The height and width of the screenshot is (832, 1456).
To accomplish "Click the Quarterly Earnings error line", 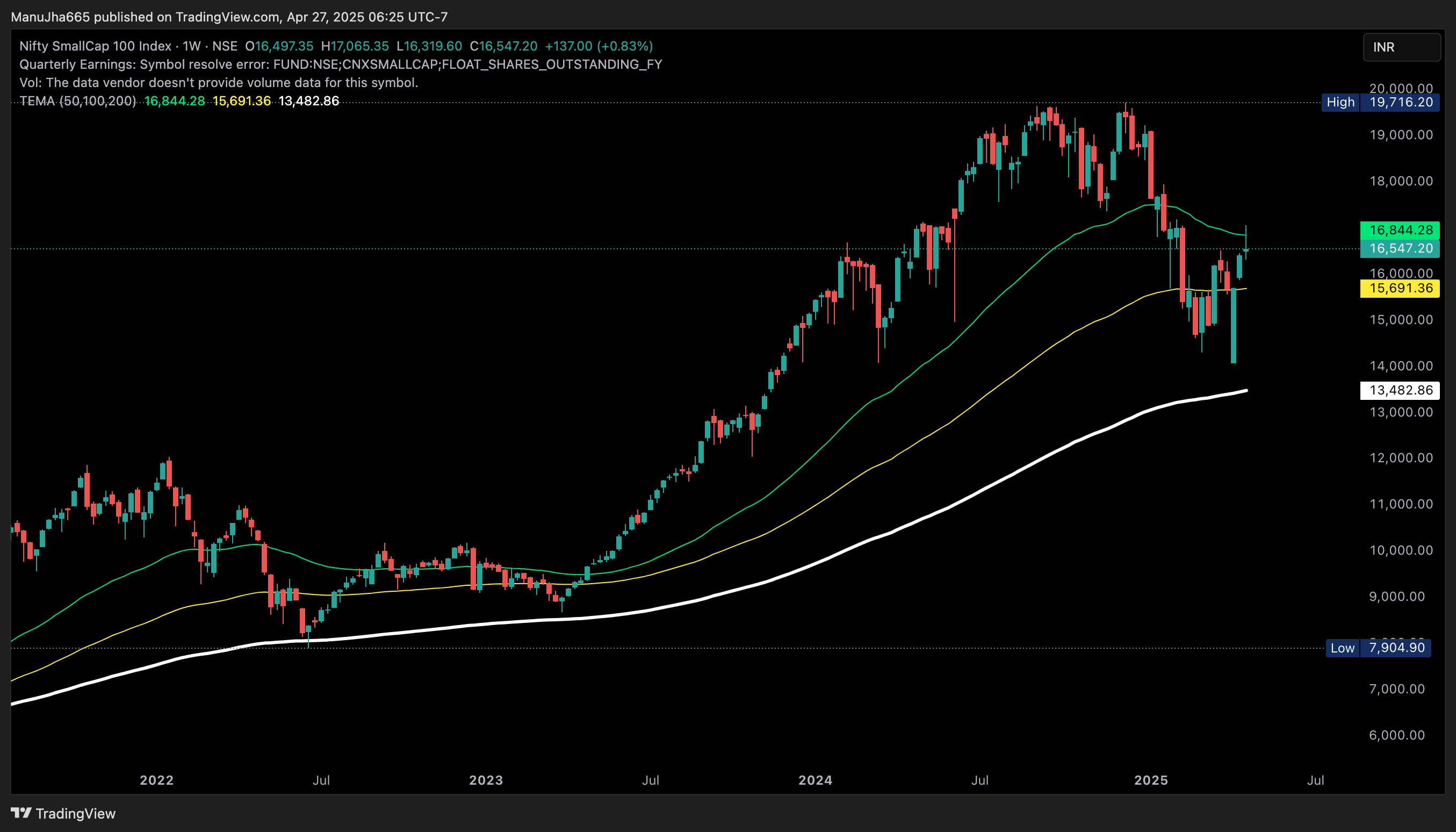I will point(341,64).
